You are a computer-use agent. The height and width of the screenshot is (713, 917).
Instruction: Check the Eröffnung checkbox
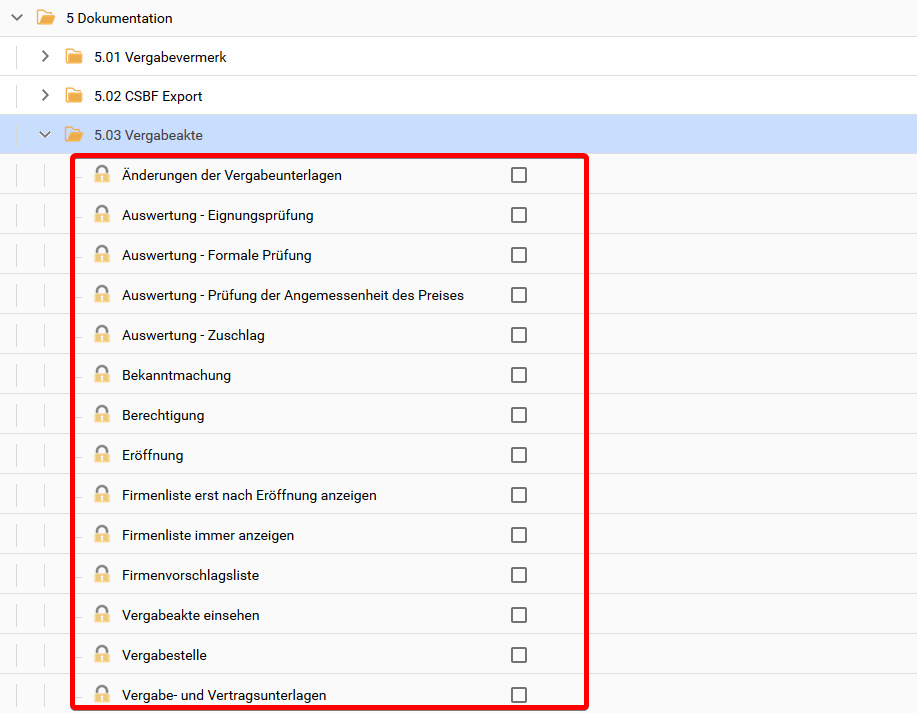[x=519, y=455]
